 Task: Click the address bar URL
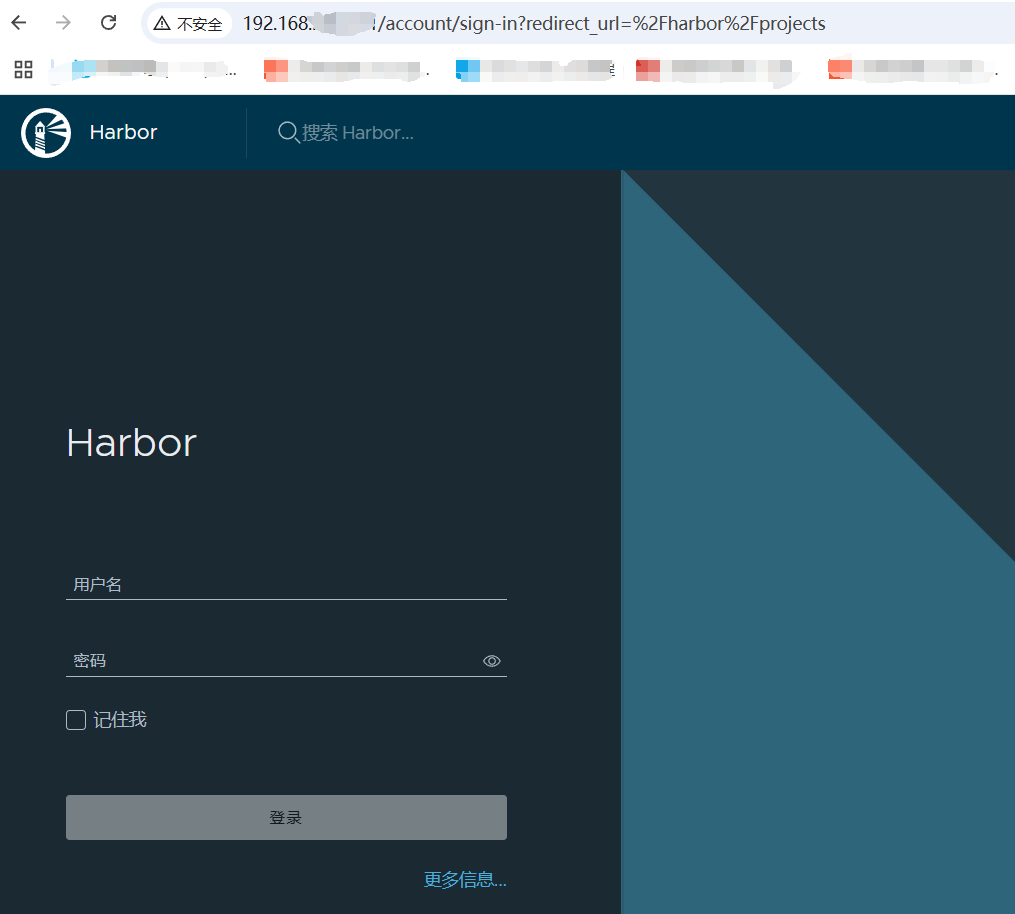point(533,24)
